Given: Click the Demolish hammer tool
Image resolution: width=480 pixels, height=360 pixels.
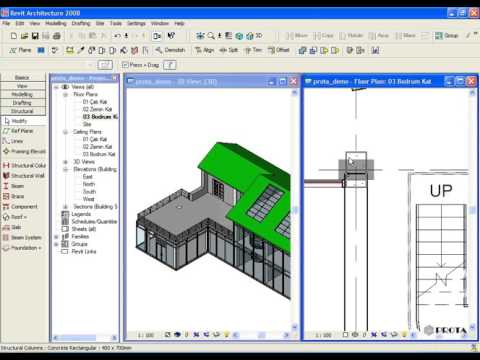Looking at the screenshot, I should pos(170,50).
